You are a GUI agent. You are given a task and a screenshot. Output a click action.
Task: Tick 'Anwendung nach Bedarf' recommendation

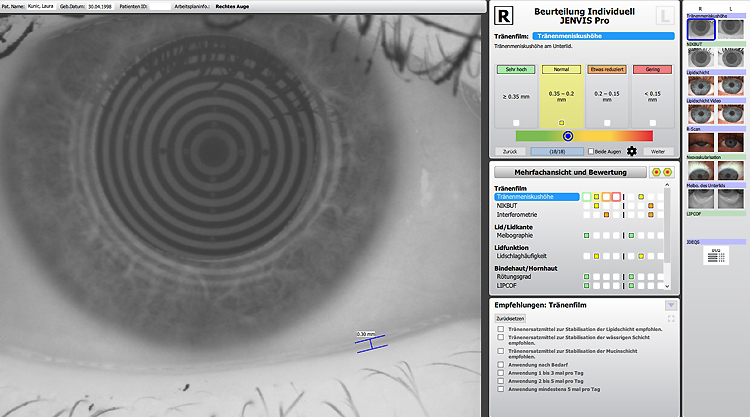pyautogui.click(x=501, y=365)
